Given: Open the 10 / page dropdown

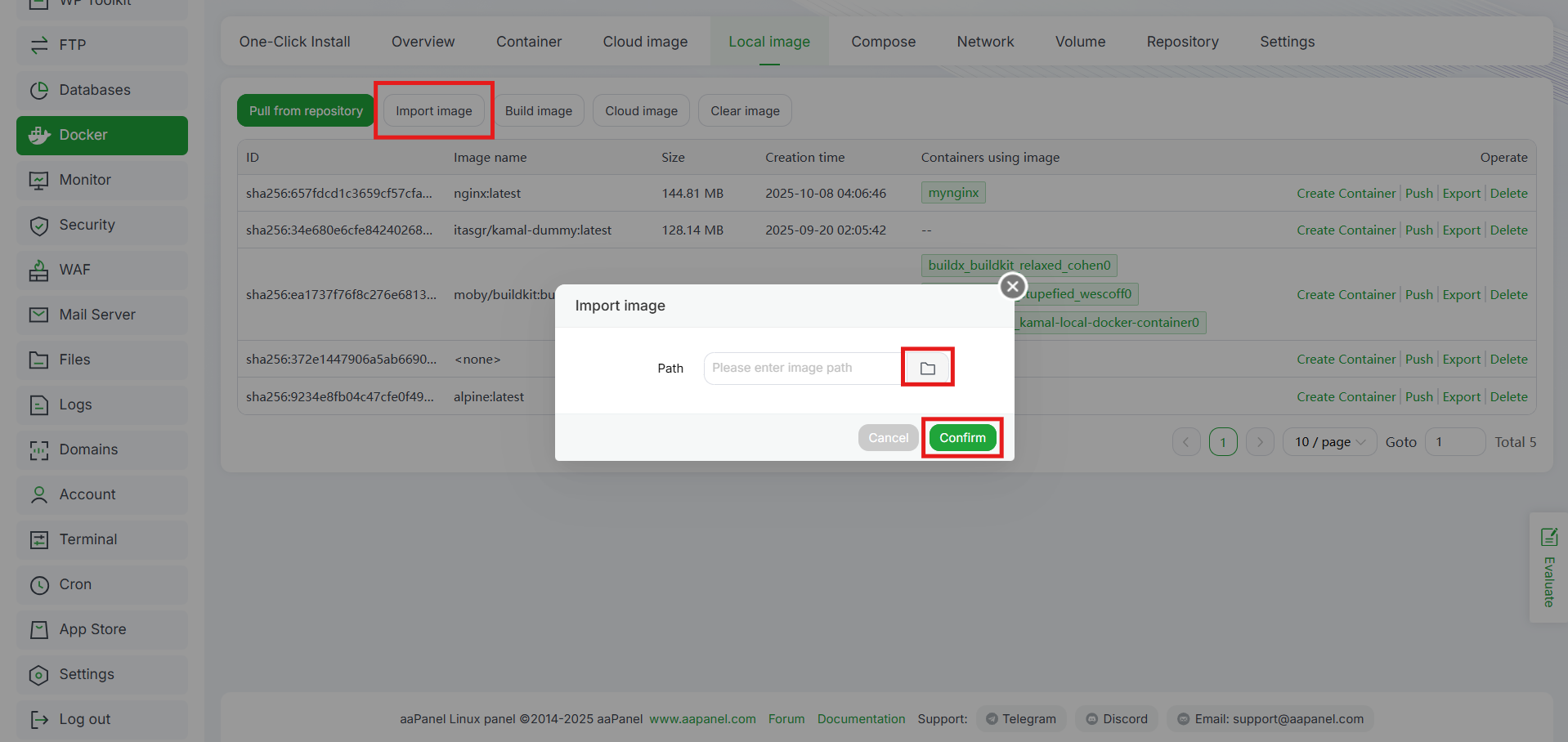Looking at the screenshot, I should (x=1329, y=442).
